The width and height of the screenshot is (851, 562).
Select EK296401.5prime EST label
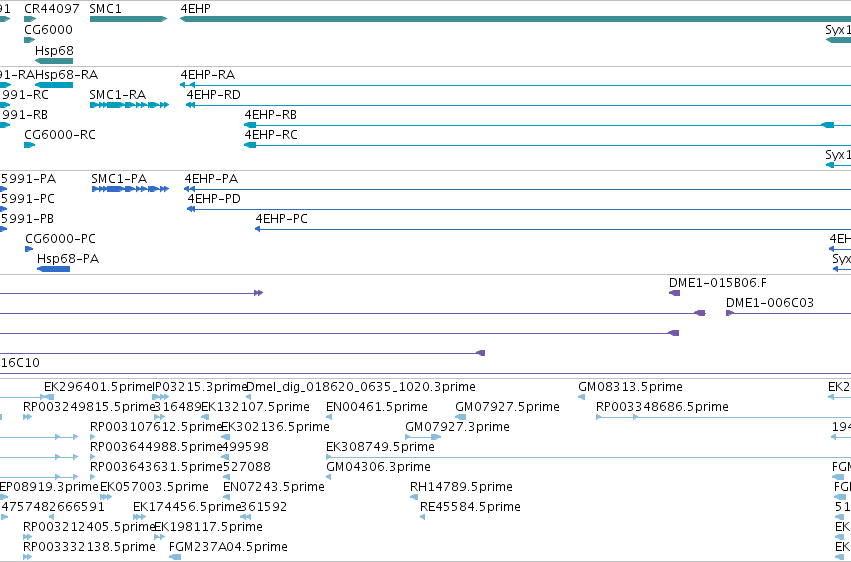(x=98, y=387)
